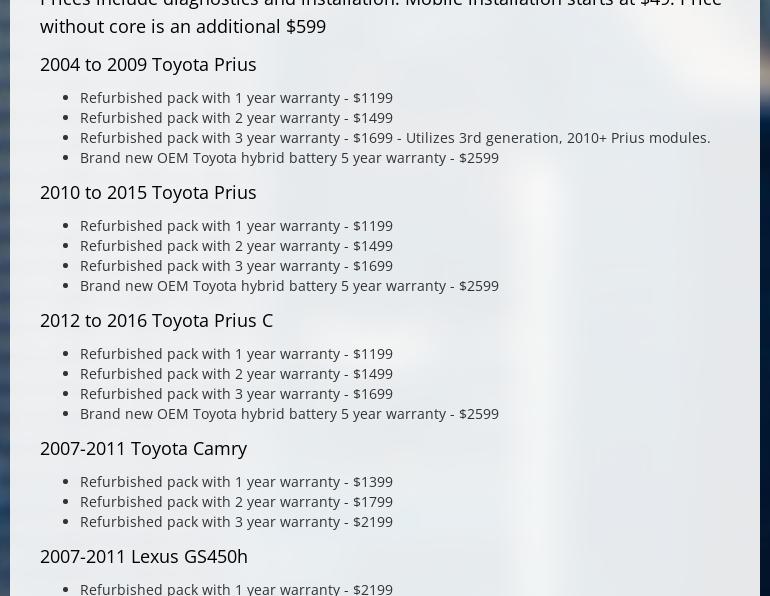770x596 pixels.
Task: Select the Prius C 1 year warranty $1199 line
Action: coord(236,354)
